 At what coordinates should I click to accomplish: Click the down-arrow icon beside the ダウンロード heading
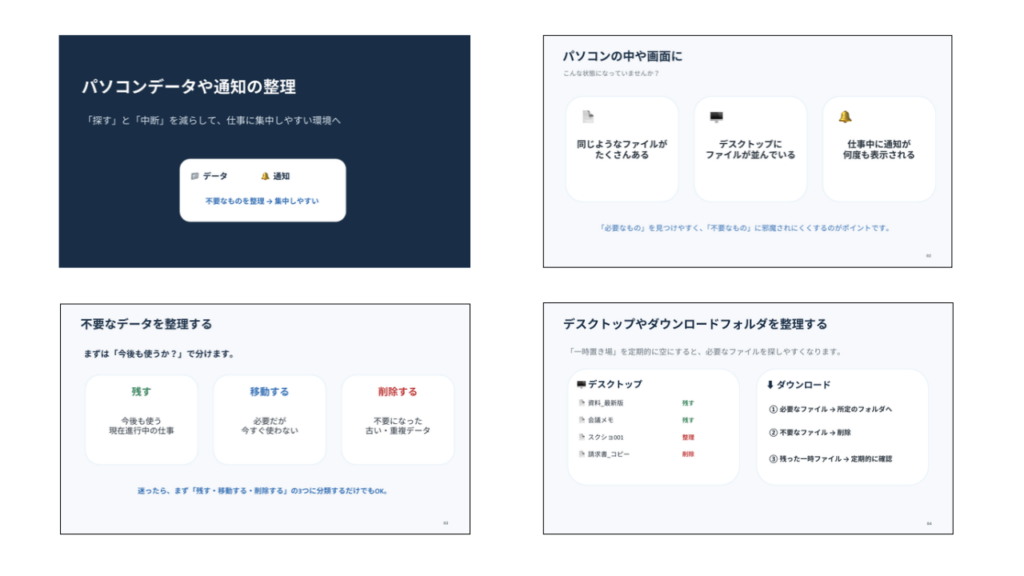[770, 385]
